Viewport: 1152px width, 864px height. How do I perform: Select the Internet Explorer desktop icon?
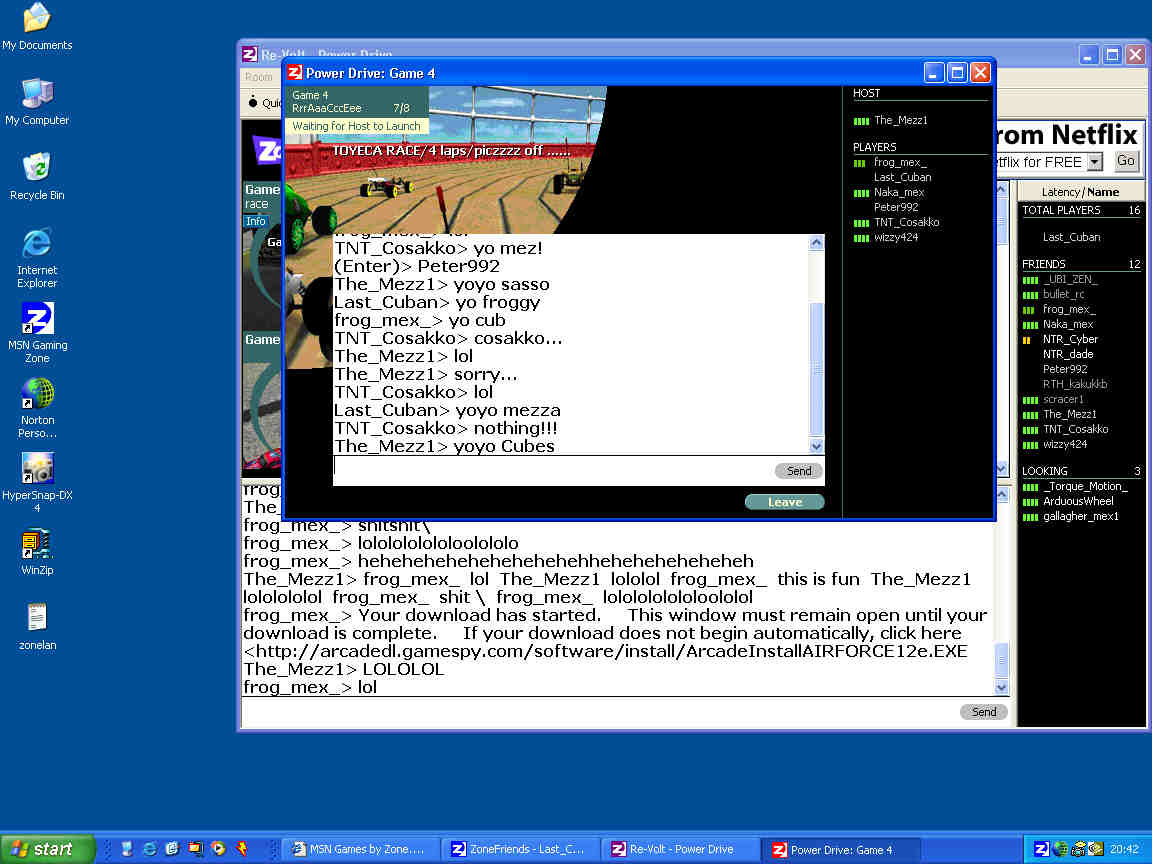[x=37, y=258]
